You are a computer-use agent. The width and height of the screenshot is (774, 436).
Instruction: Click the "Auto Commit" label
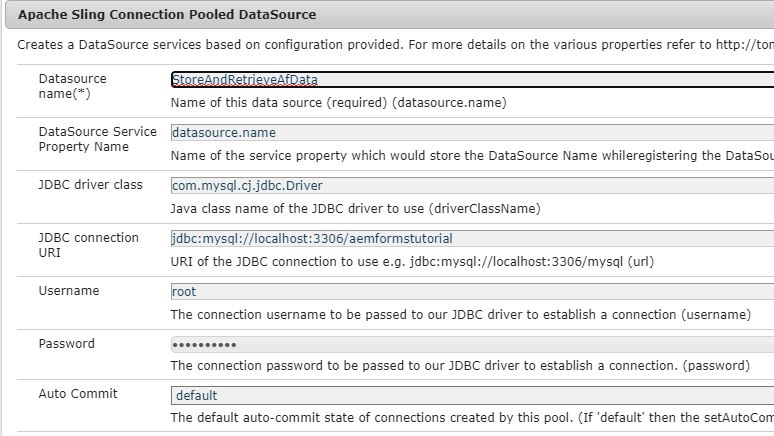click(78, 394)
